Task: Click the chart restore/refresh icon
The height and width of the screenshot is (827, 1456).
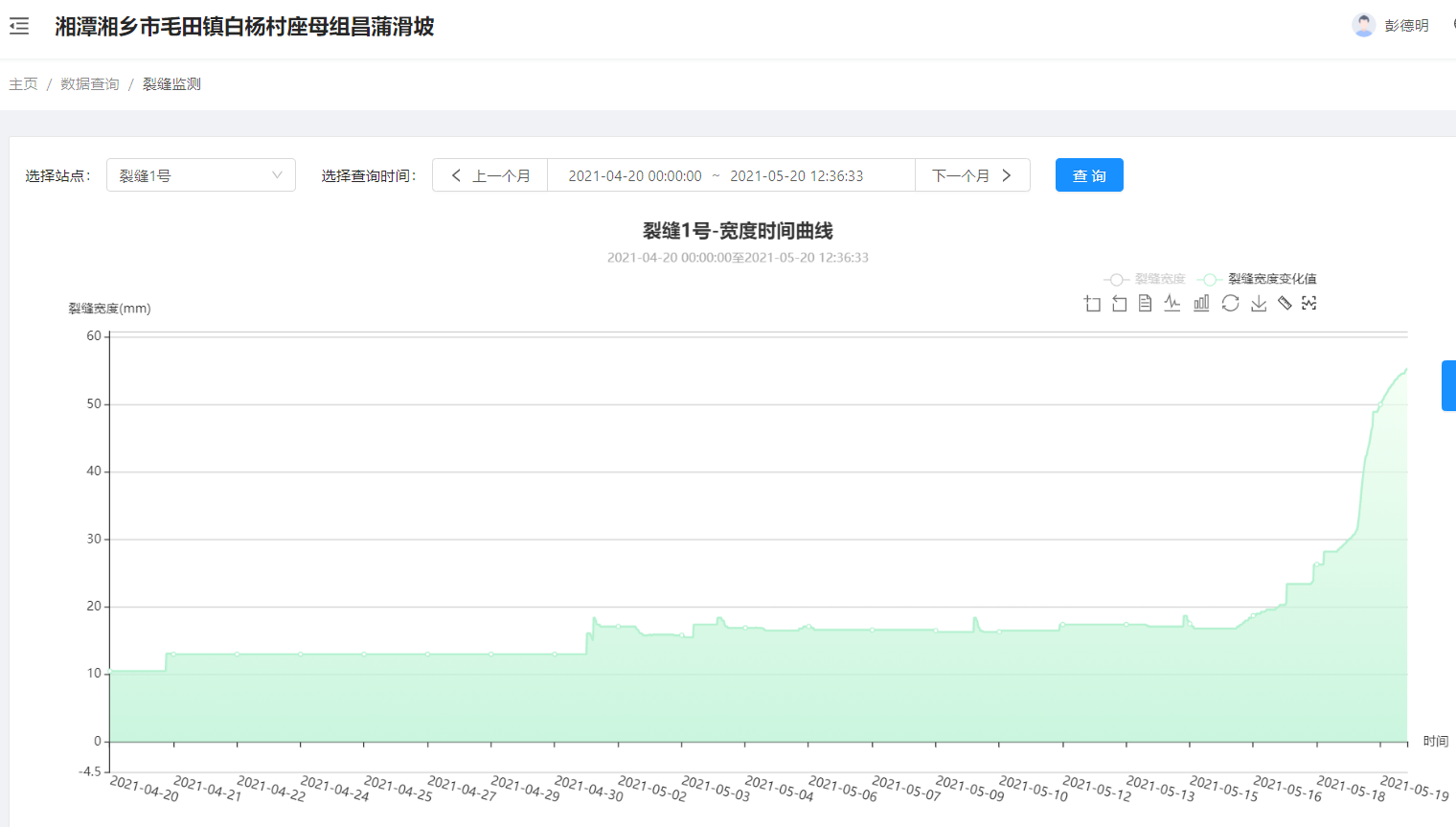Action: tap(1230, 304)
